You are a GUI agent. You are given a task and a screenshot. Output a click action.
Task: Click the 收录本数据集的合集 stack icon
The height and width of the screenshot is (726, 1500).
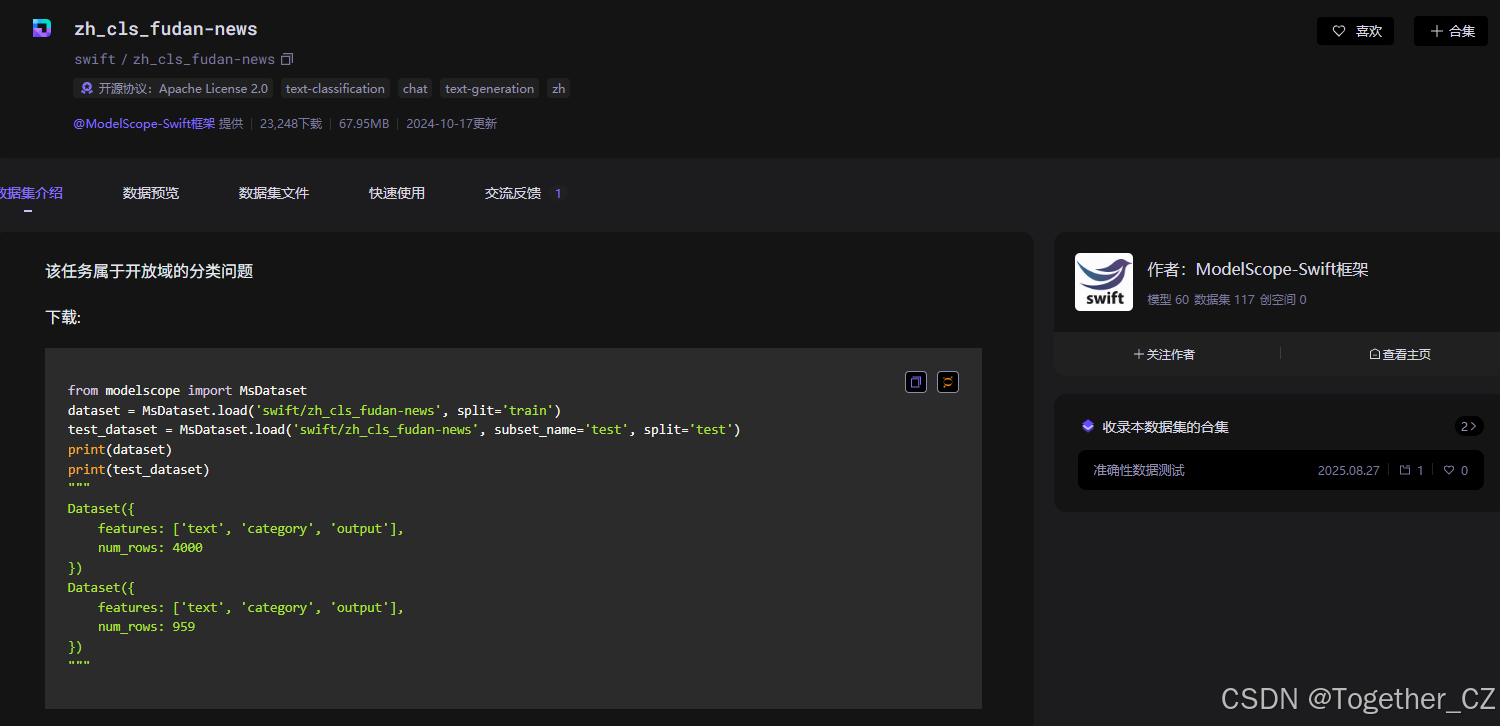click(x=1088, y=426)
